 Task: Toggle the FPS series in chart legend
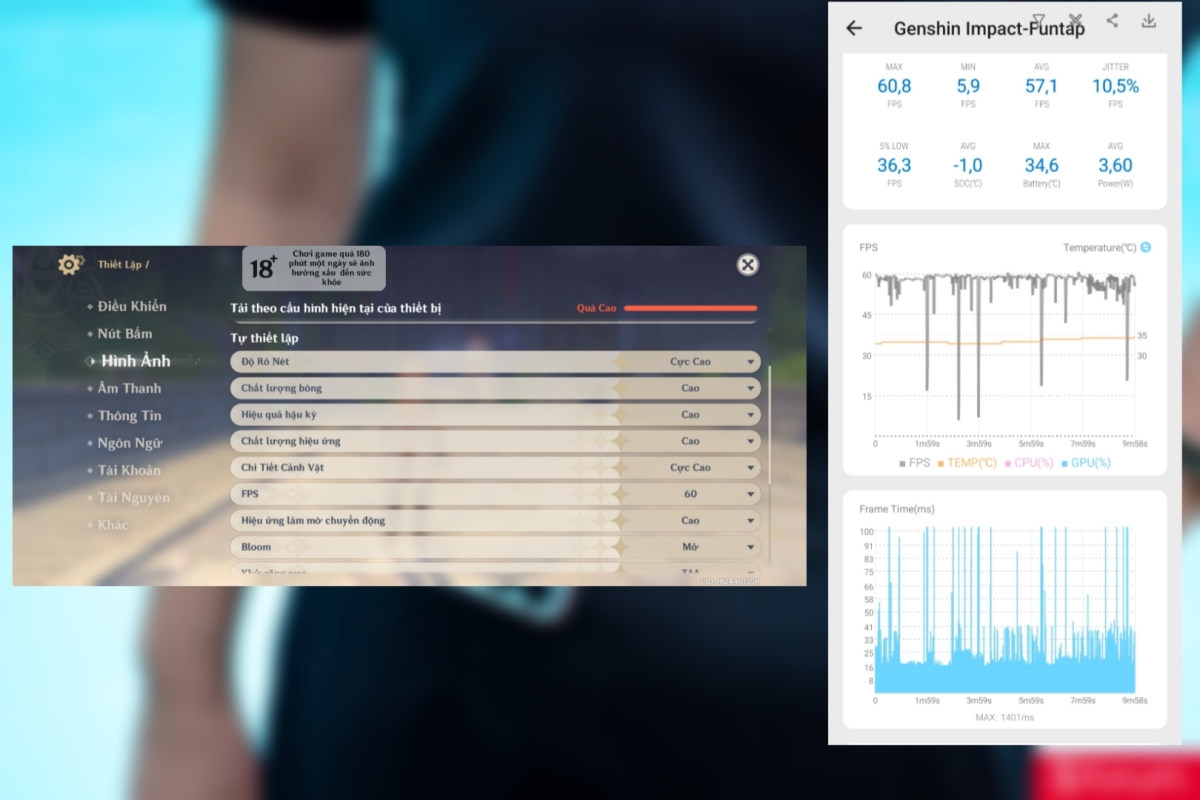(x=916, y=463)
